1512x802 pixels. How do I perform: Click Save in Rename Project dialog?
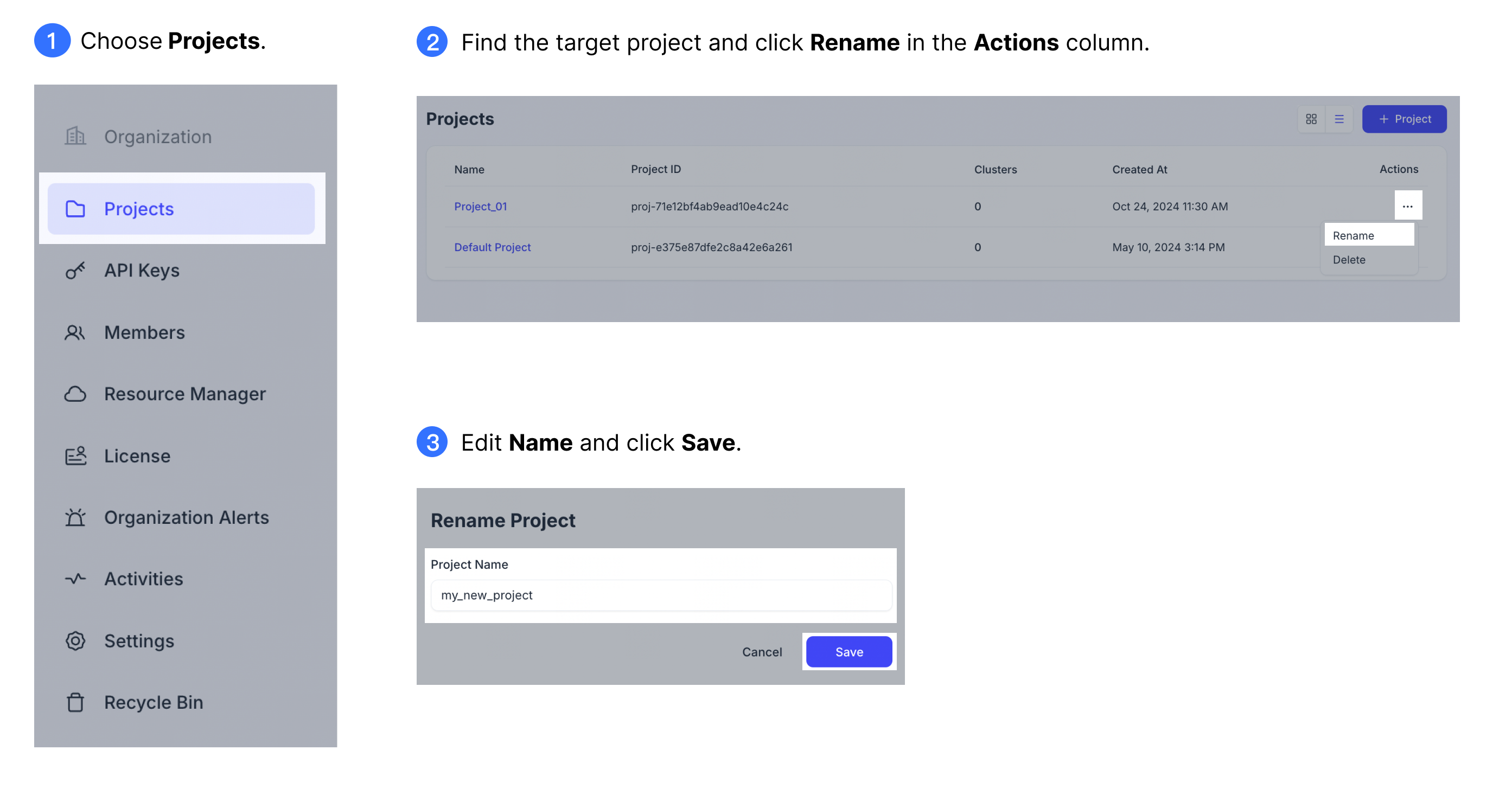[848, 652]
